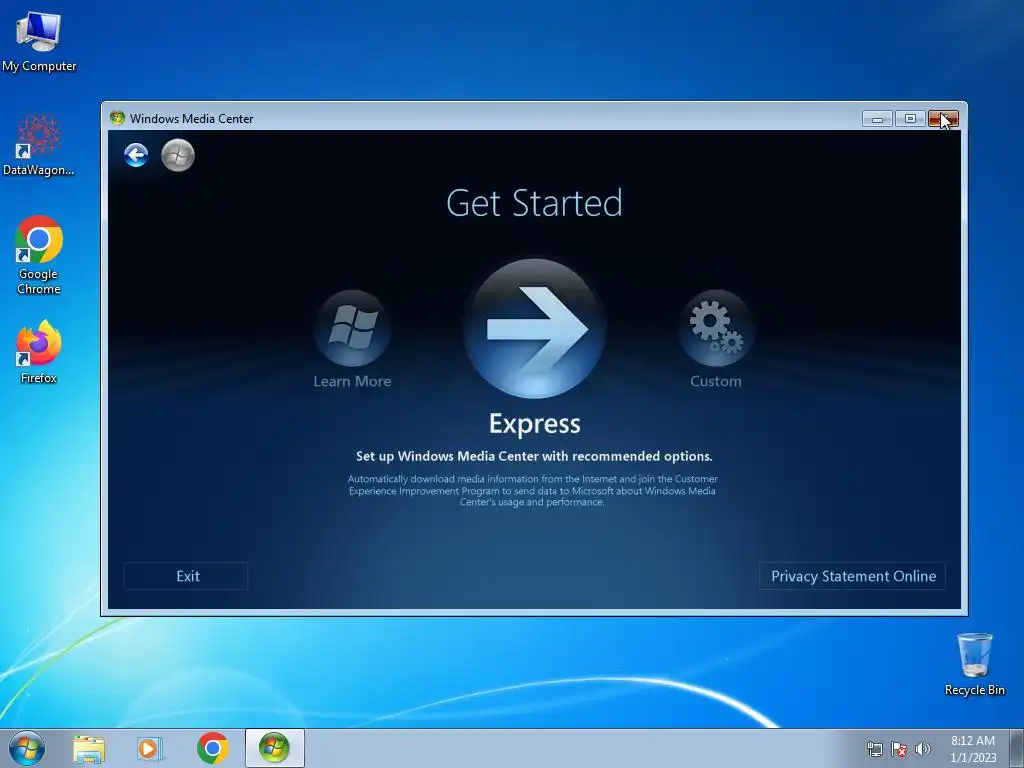
Task: Click "Set up Windows Media Center" description line
Action: click(x=534, y=456)
